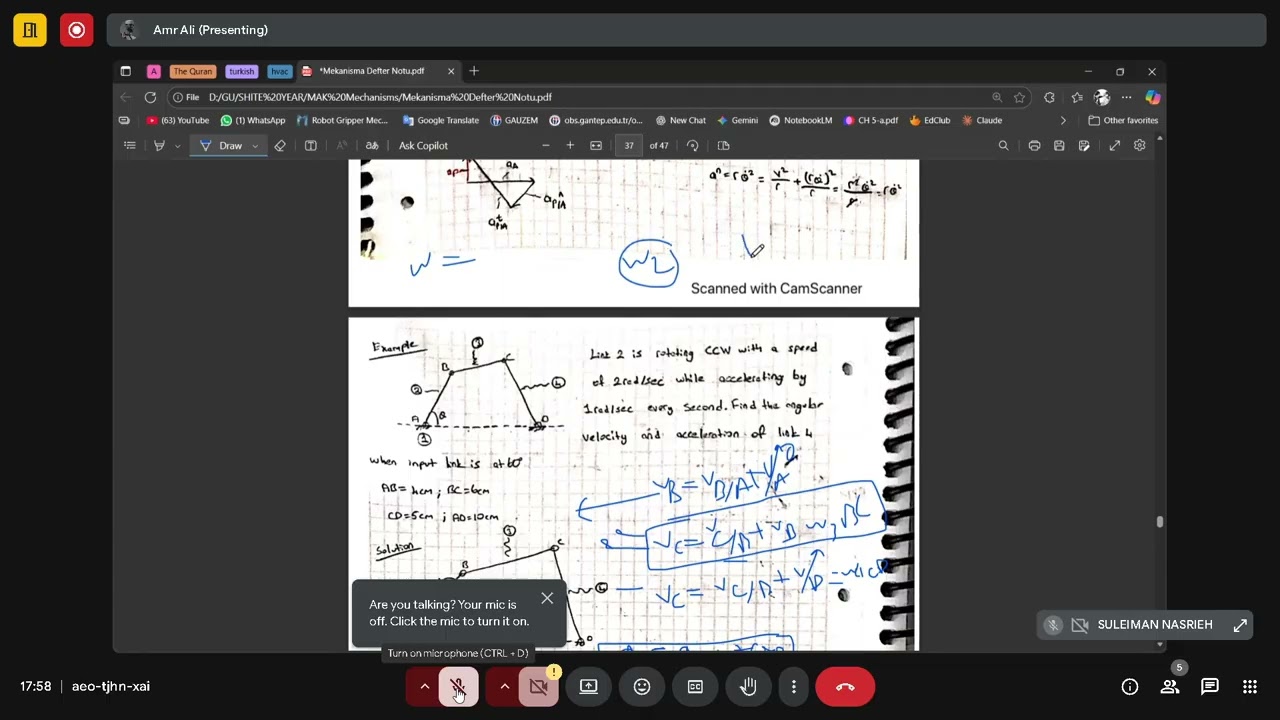The height and width of the screenshot is (720, 1280).
Task: Open a new browser tab
Action: [x=474, y=71]
